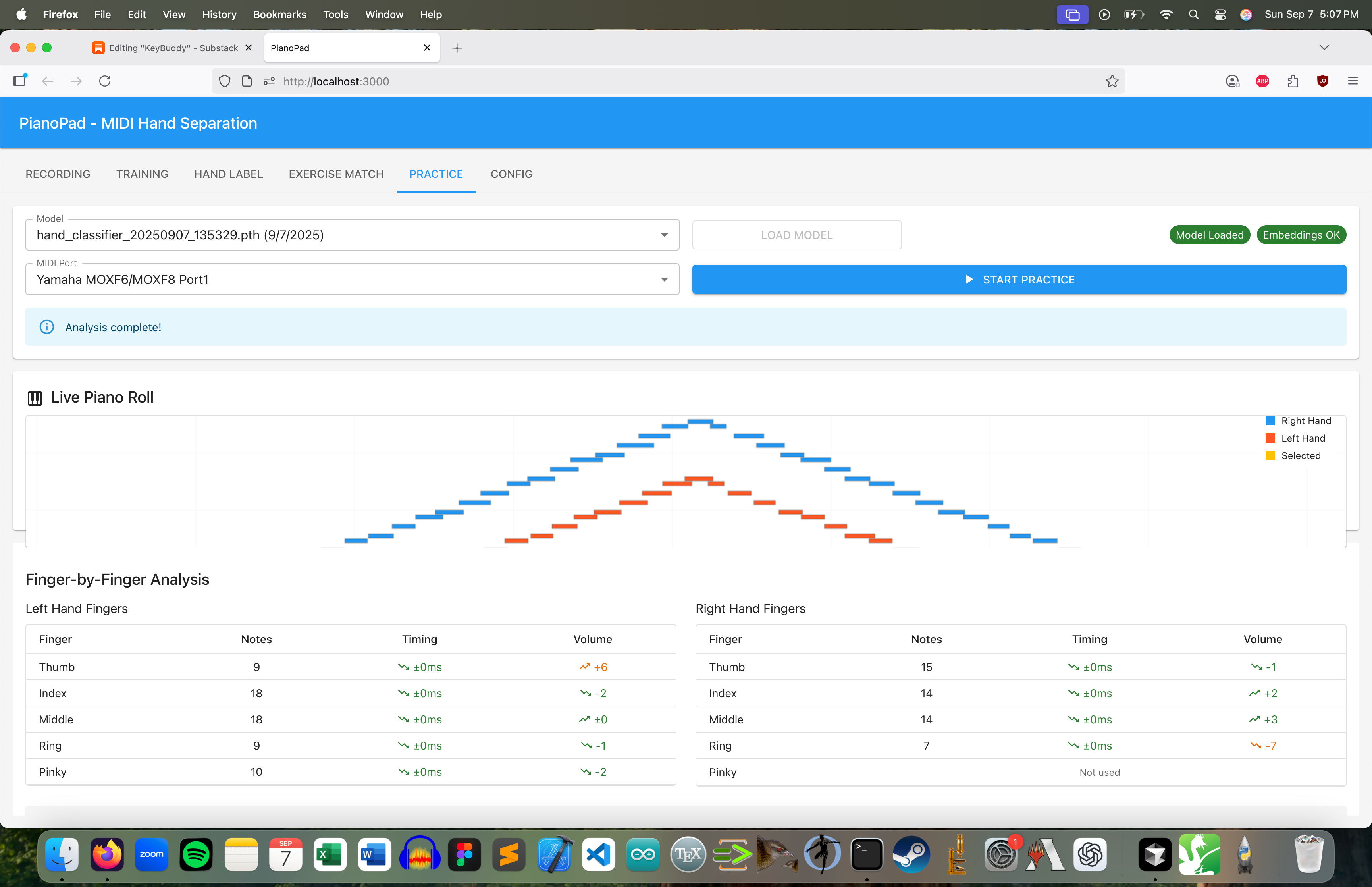Switch to the Exercise Match tab

click(336, 174)
